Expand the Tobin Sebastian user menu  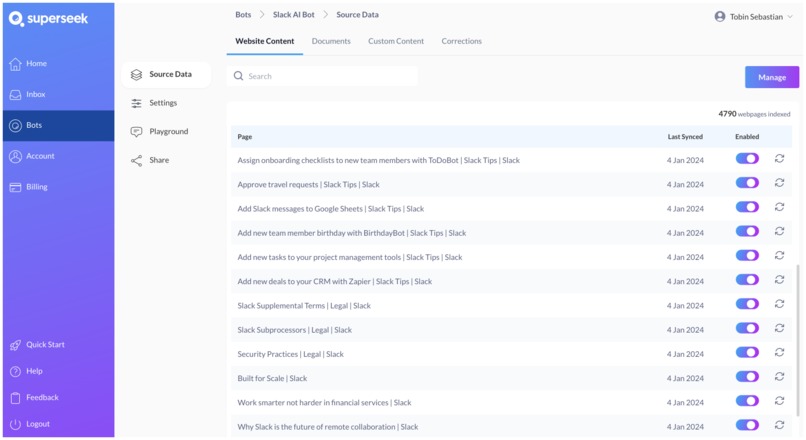(x=754, y=17)
